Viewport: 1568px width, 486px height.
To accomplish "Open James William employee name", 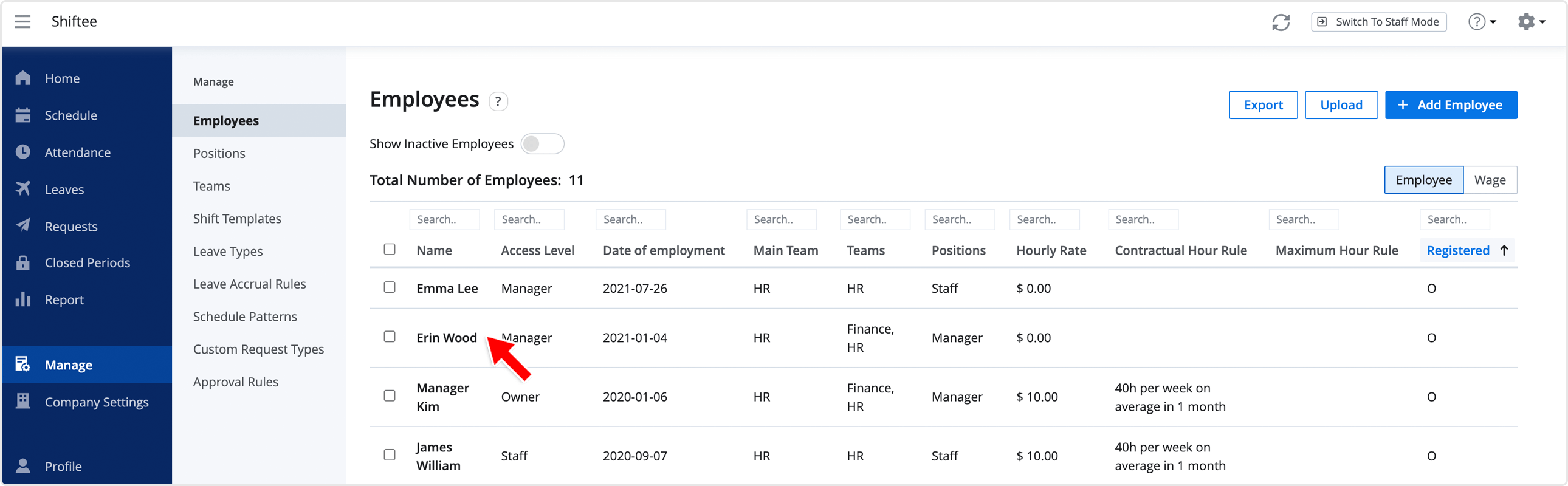I will (438, 456).
